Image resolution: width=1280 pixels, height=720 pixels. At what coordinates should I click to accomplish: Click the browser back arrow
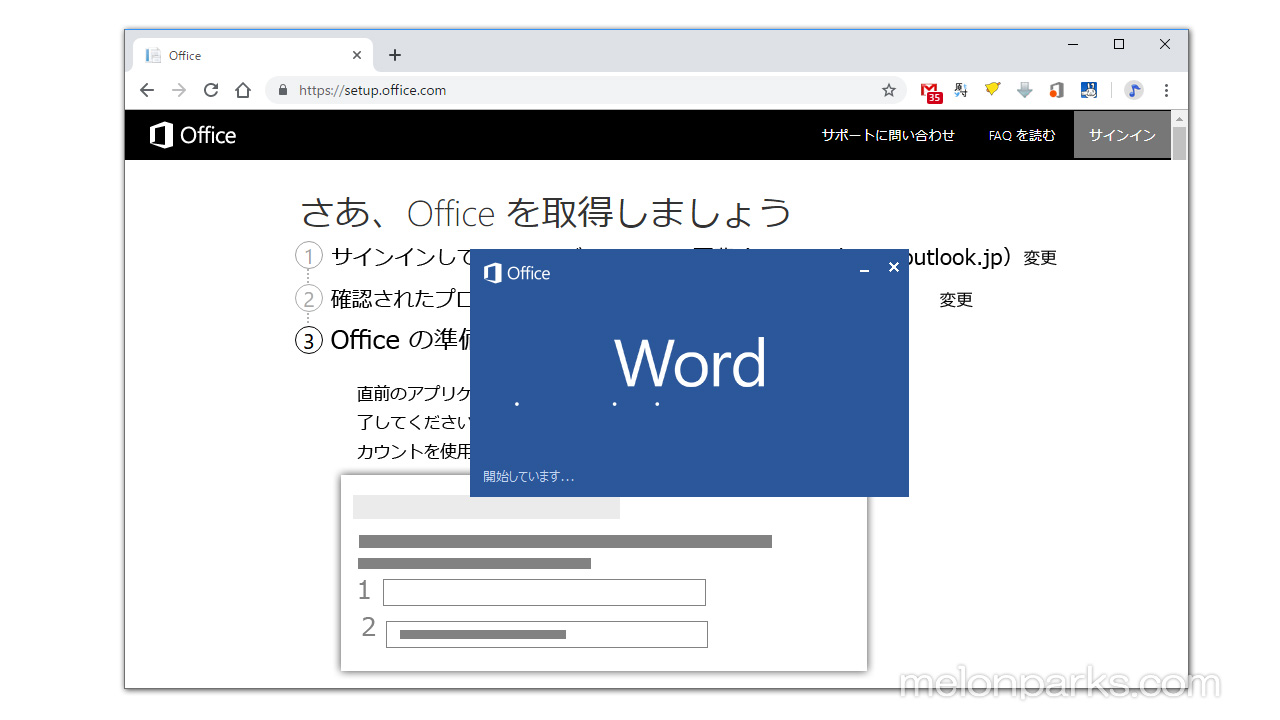click(147, 90)
